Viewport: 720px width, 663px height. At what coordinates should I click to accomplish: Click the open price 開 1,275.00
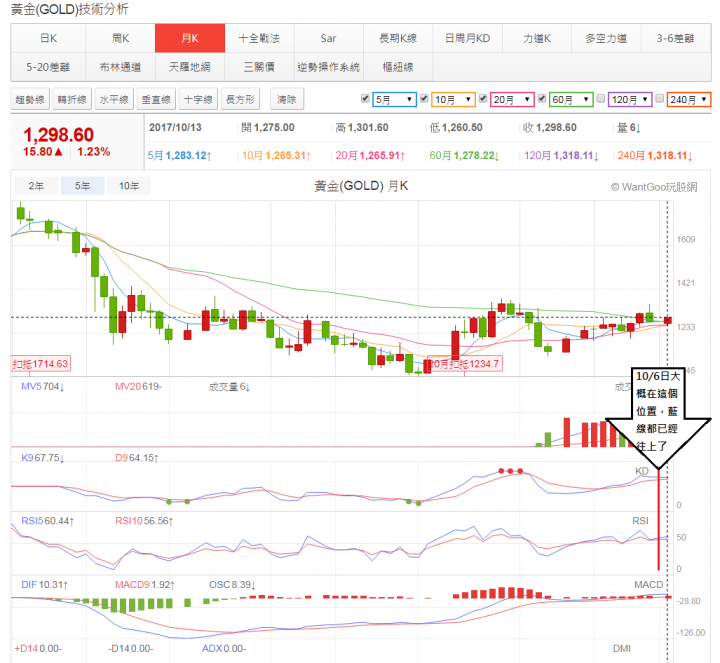pyautogui.click(x=268, y=127)
